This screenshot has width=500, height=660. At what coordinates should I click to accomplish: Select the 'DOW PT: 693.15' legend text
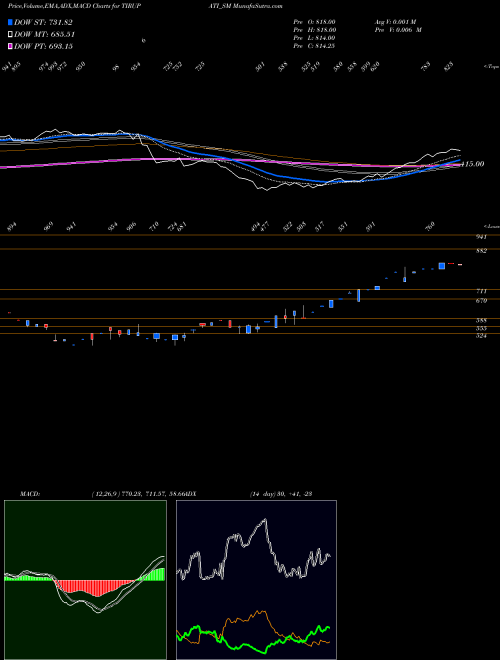coord(43,46)
